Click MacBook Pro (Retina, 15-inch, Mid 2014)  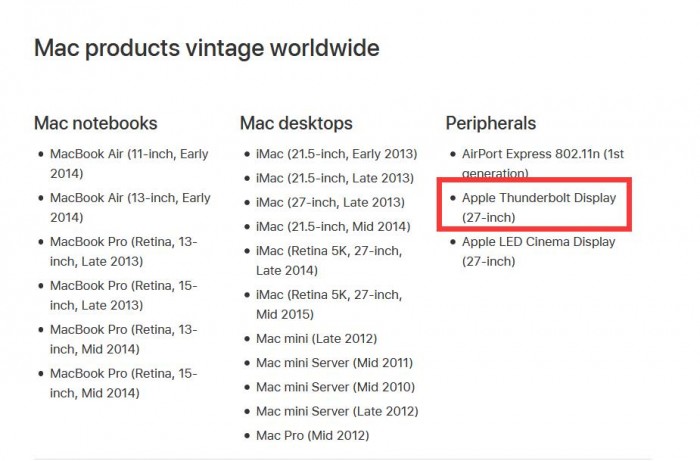[x=123, y=383]
